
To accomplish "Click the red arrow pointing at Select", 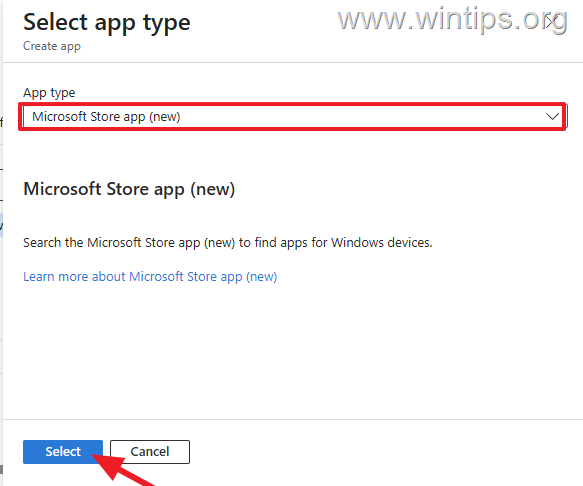I will 123,469.
